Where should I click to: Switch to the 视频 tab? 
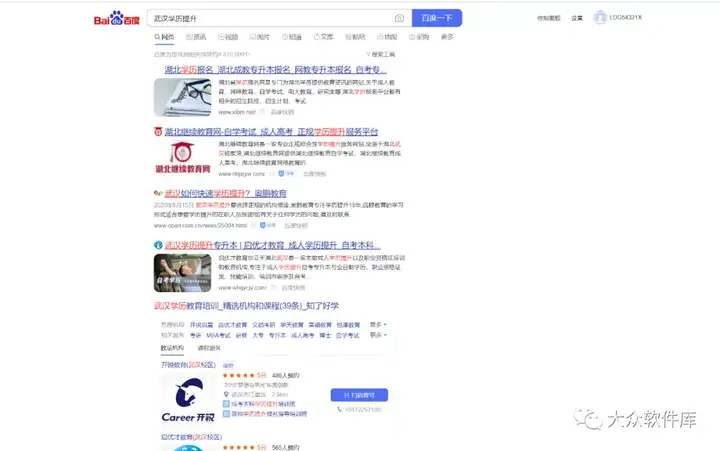(x=228, y=37)
